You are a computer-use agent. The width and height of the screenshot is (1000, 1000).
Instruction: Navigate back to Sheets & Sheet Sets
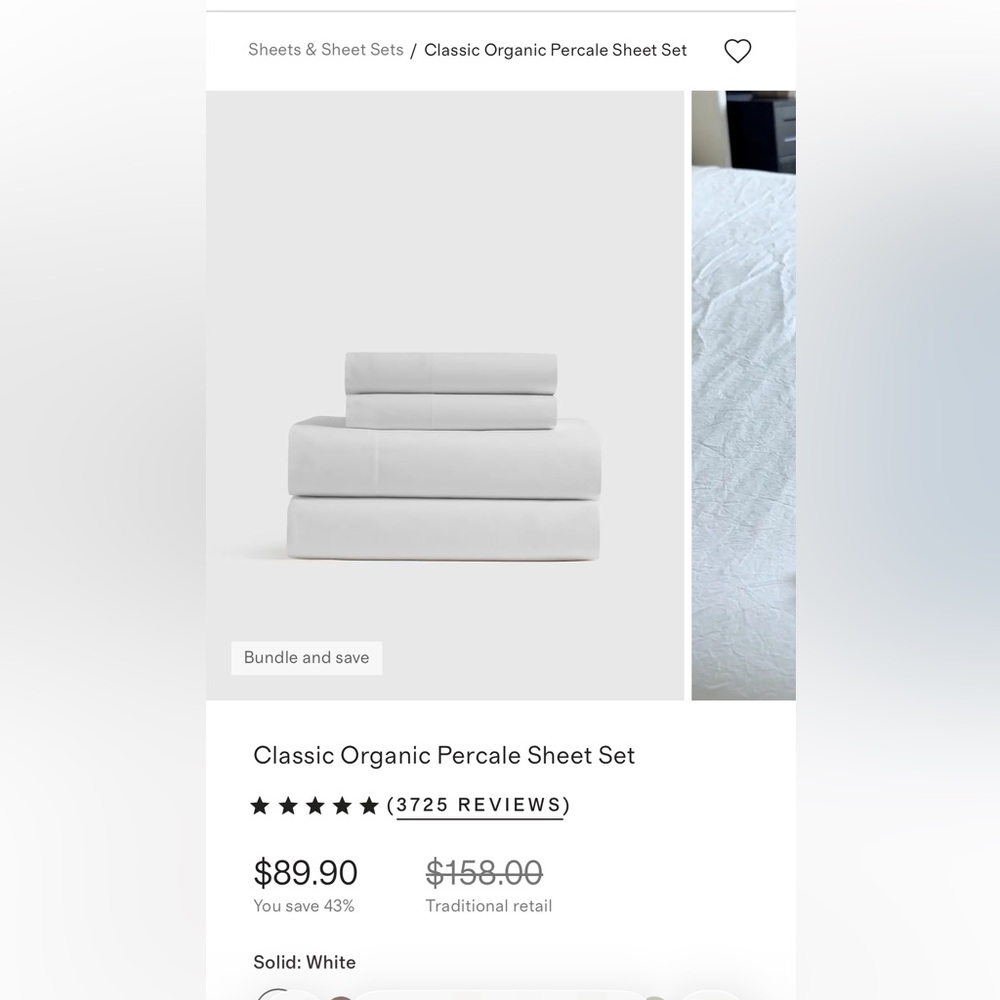click(325, 50)
